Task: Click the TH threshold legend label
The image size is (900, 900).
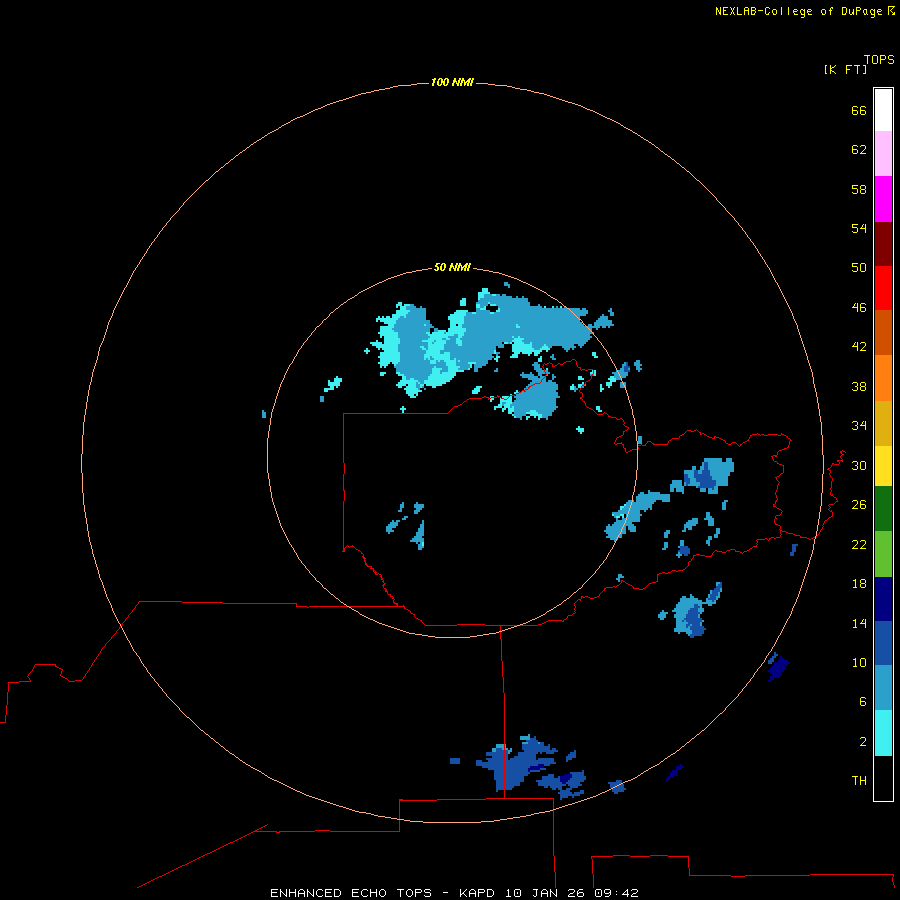Action: [859, 781]
